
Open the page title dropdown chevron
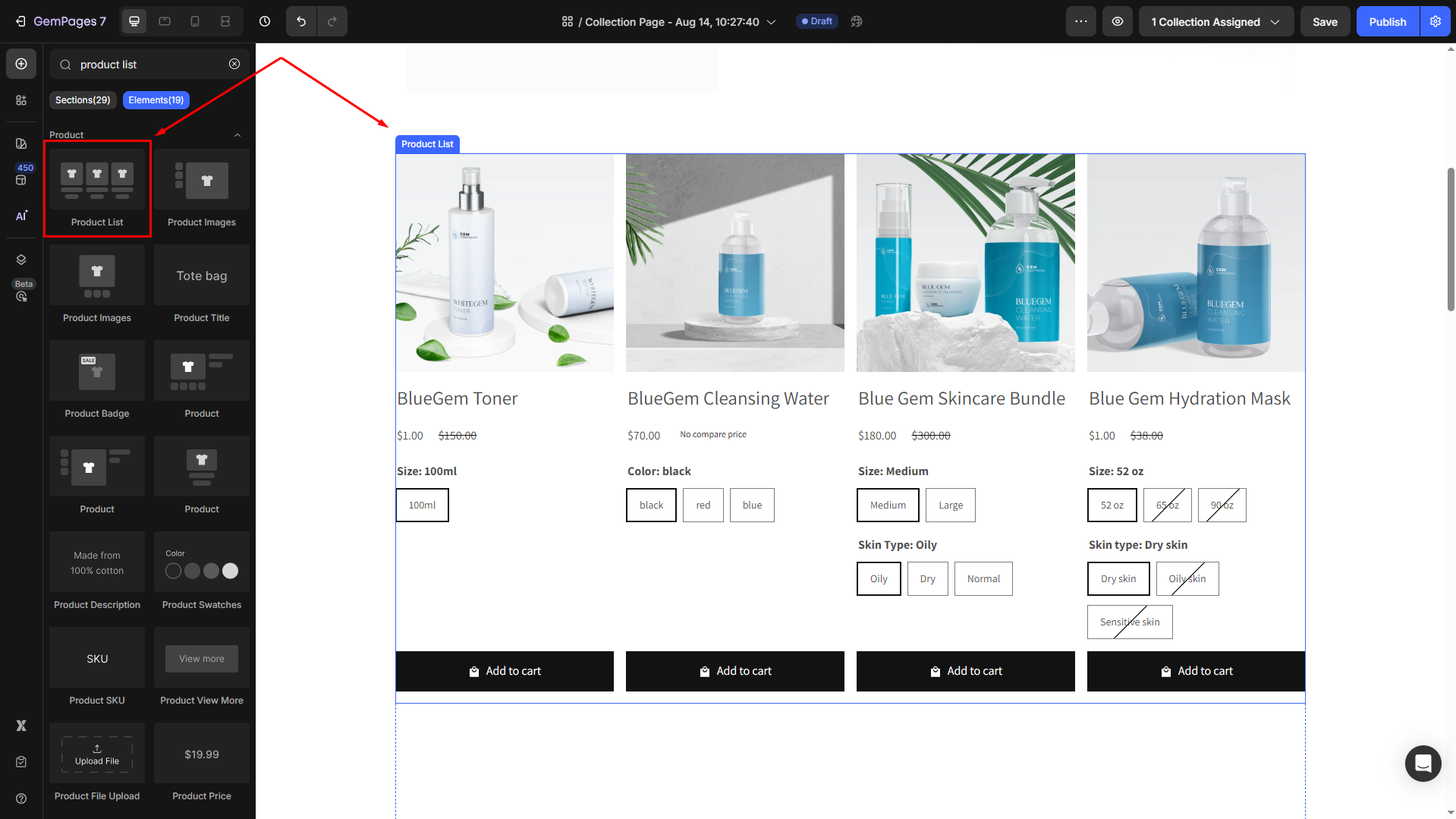pyautogui.click(x=772, y=22)
